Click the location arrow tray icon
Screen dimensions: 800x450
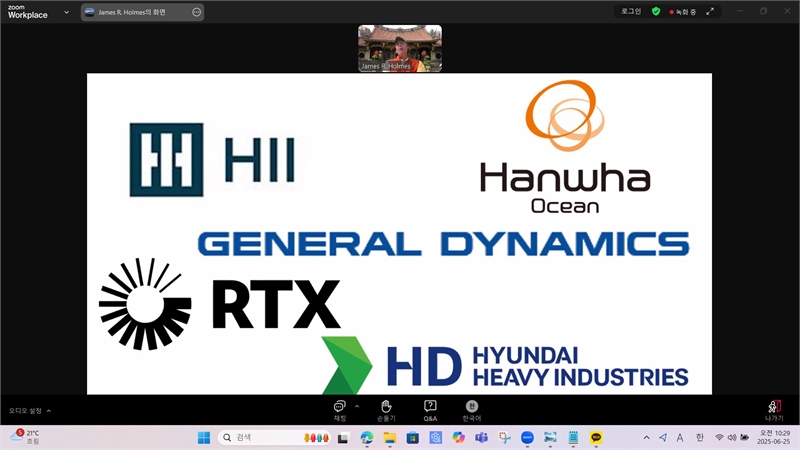[663, 438]
